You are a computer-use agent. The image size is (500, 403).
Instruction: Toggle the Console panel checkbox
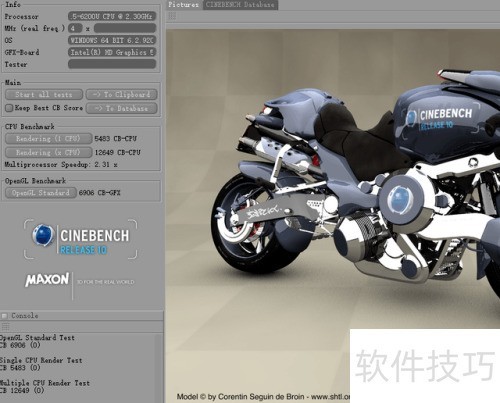[x=4, y=316]
